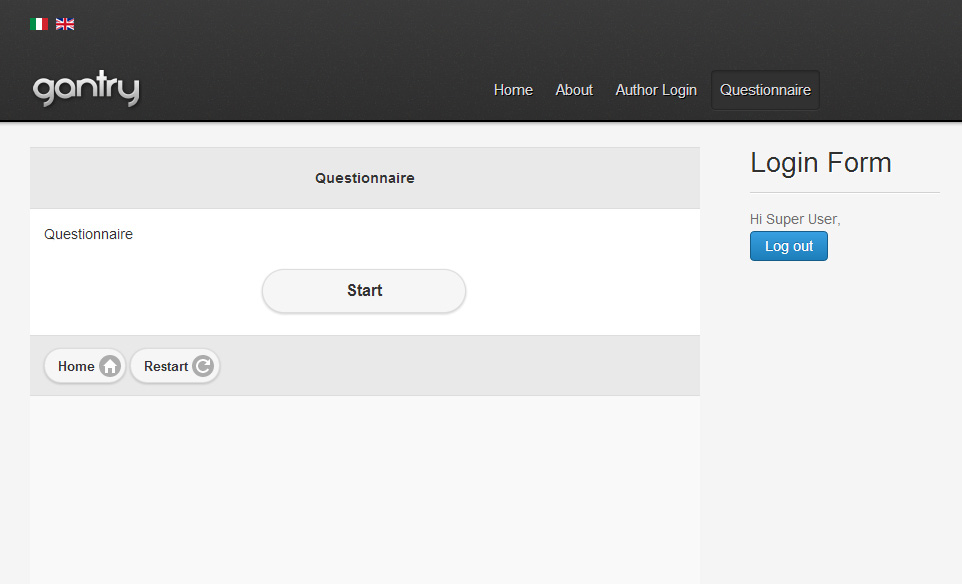The width and height of the screenshot is (962, 584).
Task: Log out of Super User account
Action: point(788,246)
